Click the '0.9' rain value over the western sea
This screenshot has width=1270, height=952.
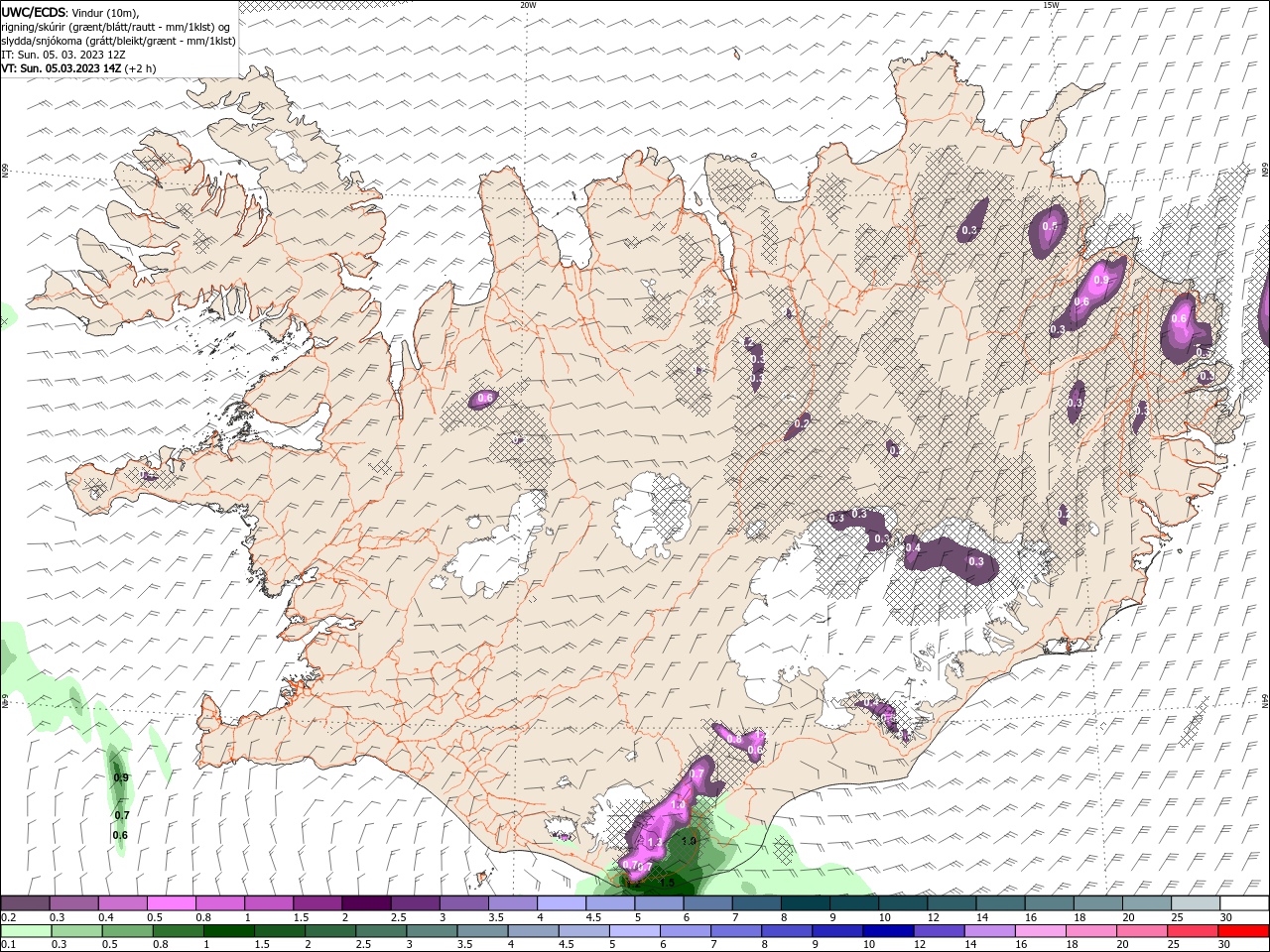coord(121,777)
